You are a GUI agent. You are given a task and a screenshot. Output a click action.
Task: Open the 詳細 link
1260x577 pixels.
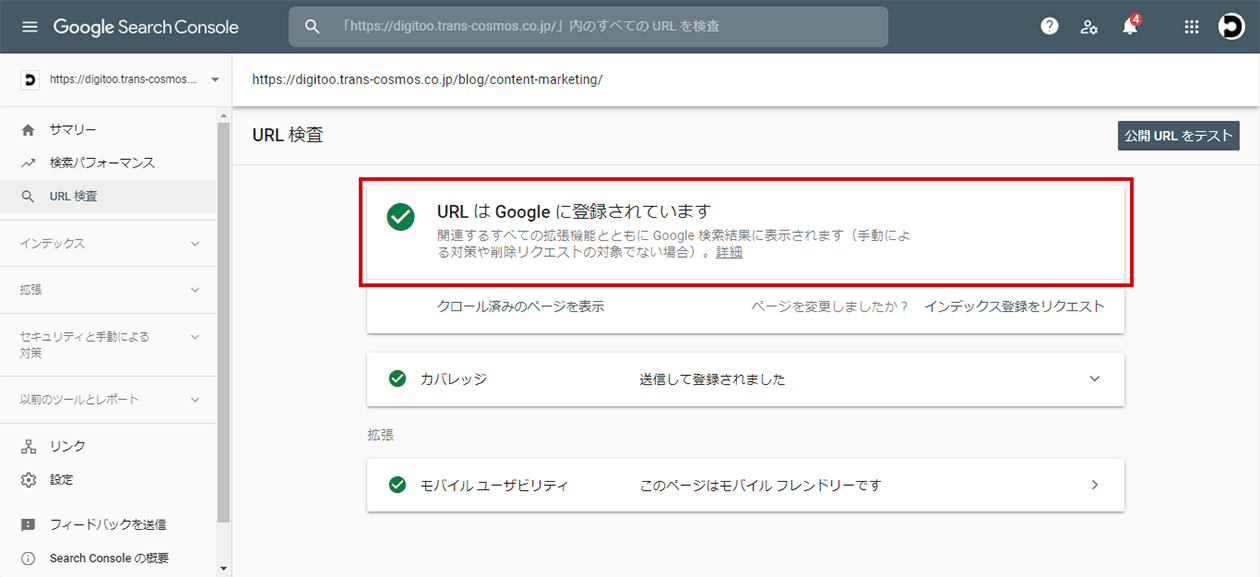pyautogui.click(x=729, y=253)
